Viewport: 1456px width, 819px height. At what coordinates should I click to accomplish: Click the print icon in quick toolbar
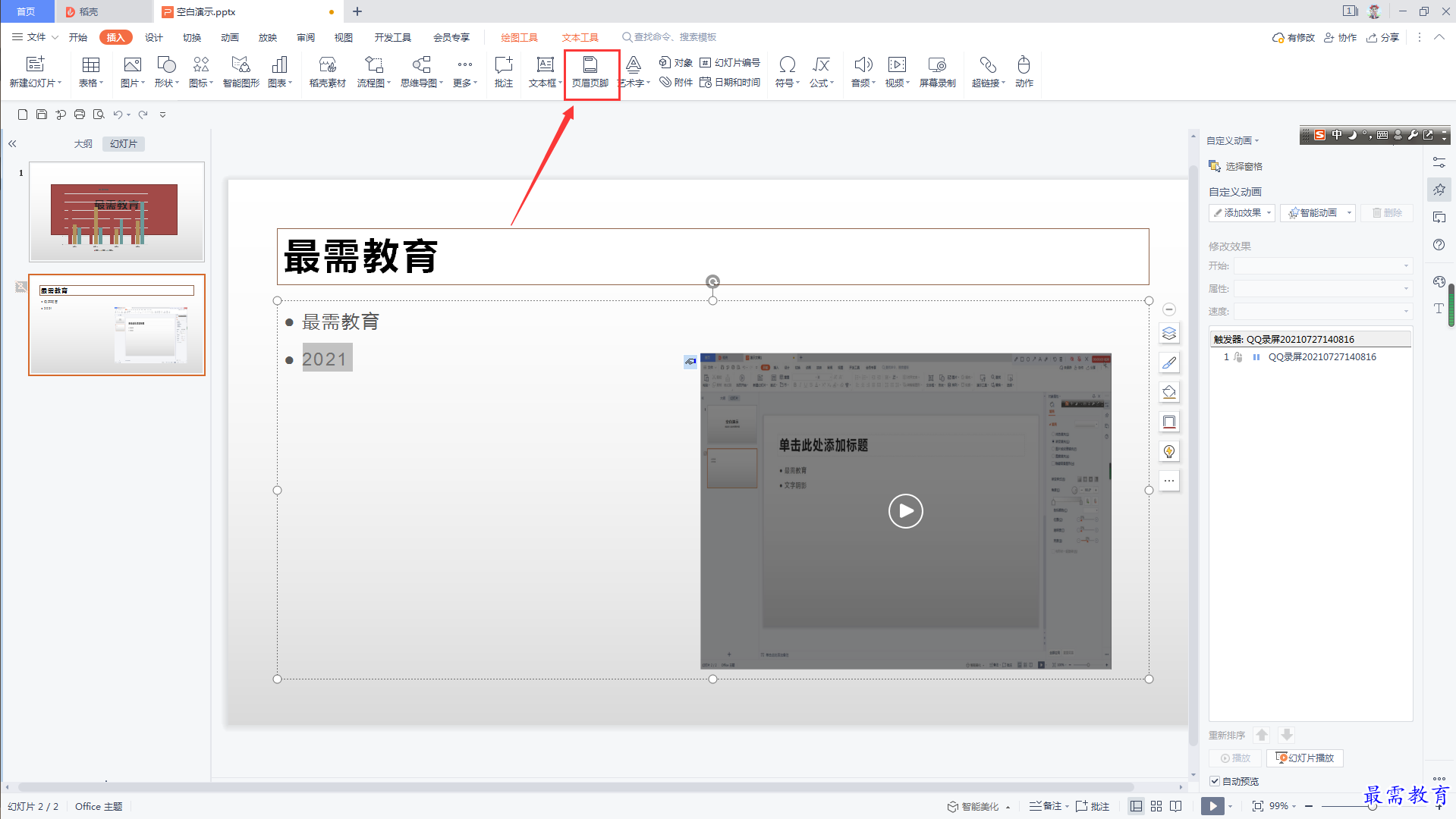80,115
